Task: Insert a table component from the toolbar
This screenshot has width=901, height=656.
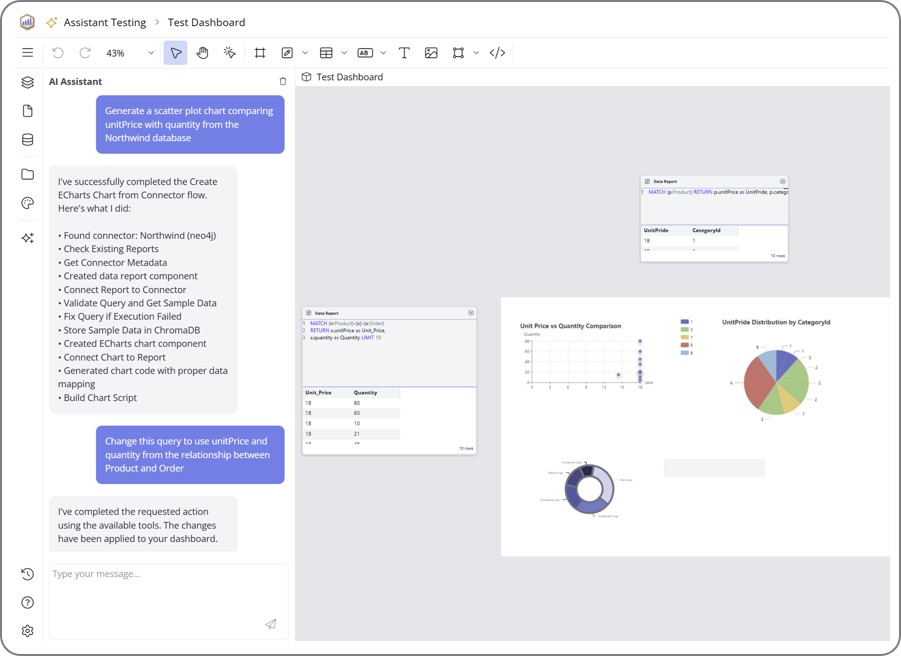Action: 326,53
